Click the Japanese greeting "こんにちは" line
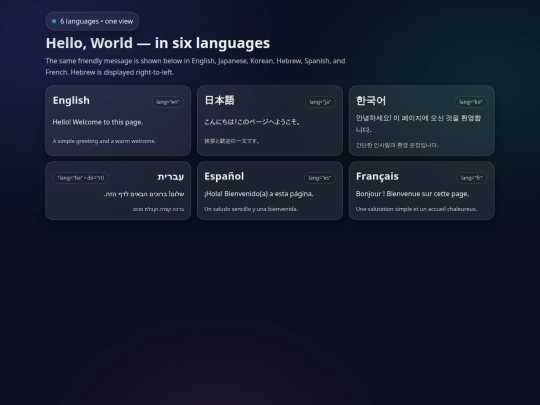This screenshot has width=540, height=405. (x=252, y=122)
